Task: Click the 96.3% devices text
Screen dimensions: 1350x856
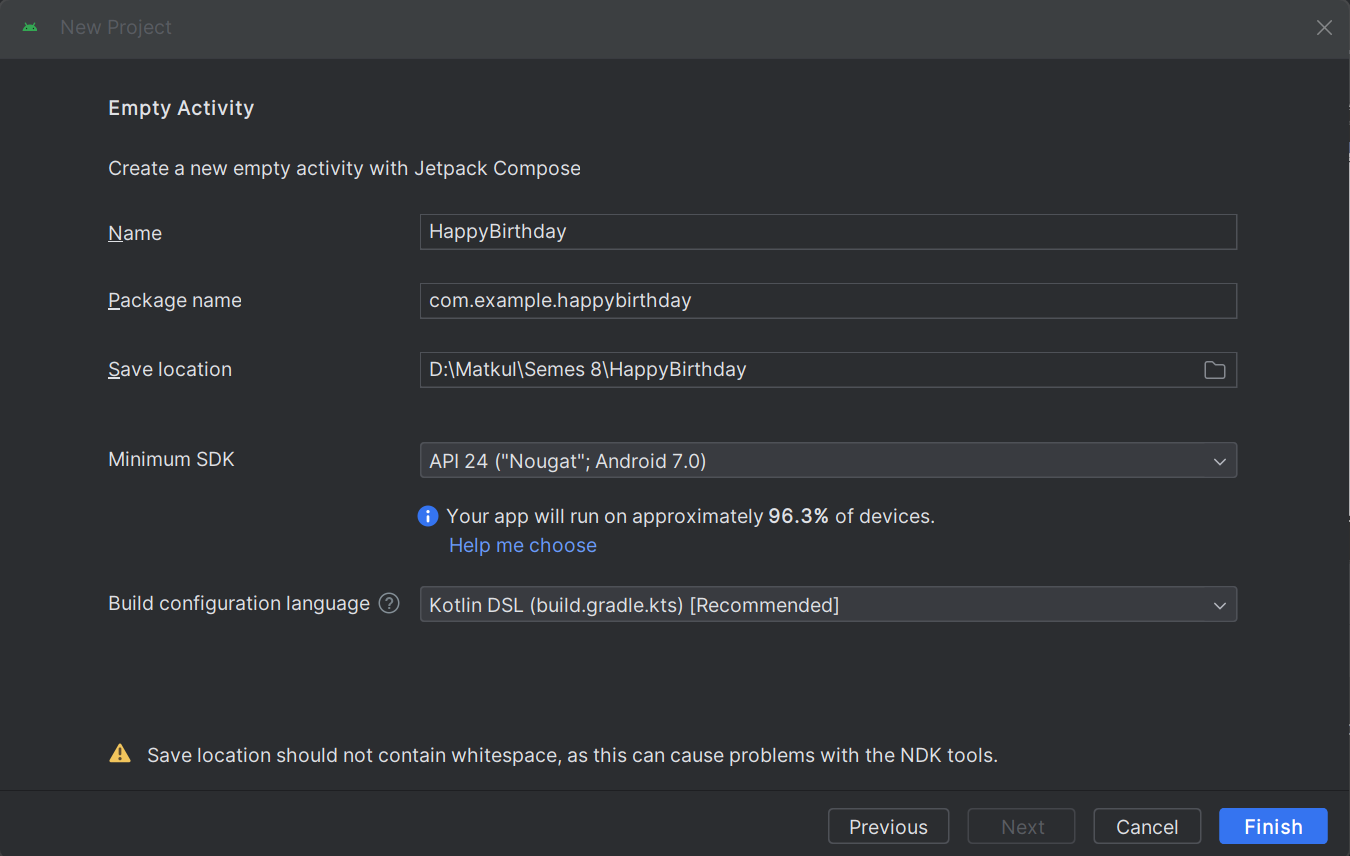Action: tap(690, 516)
